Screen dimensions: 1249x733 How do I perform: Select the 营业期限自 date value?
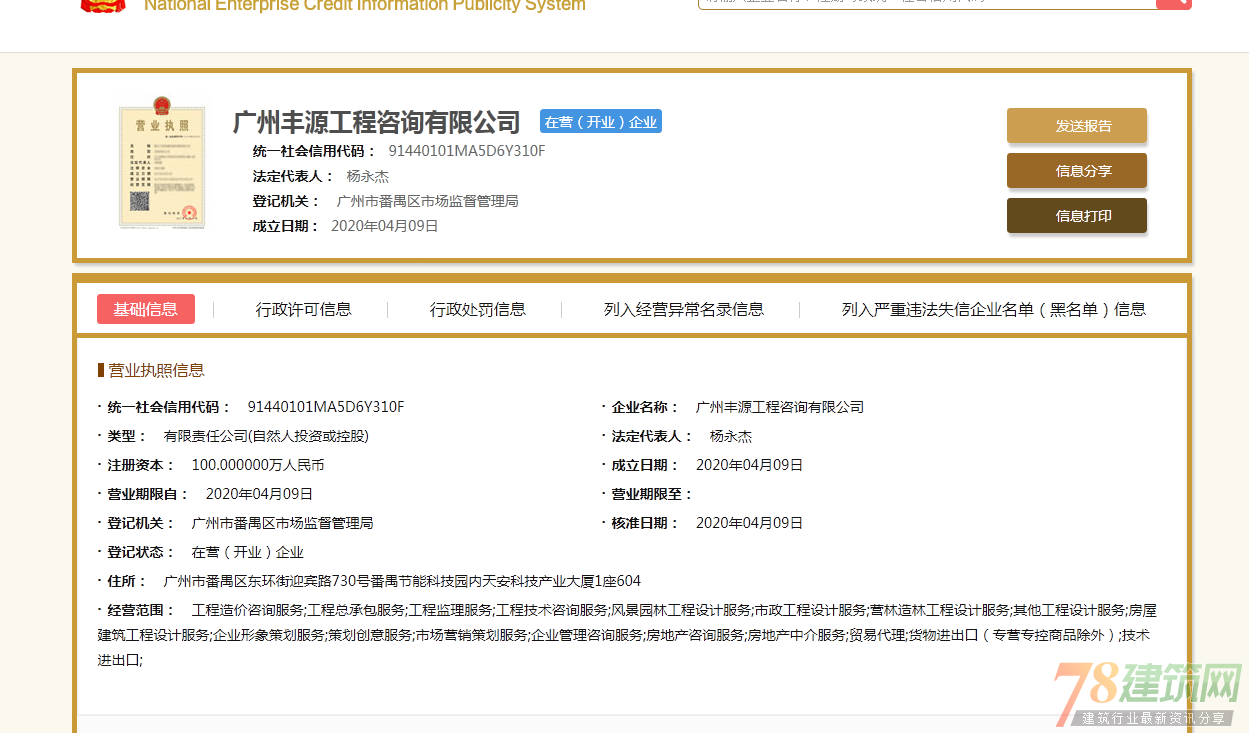[x=260, y=494]
